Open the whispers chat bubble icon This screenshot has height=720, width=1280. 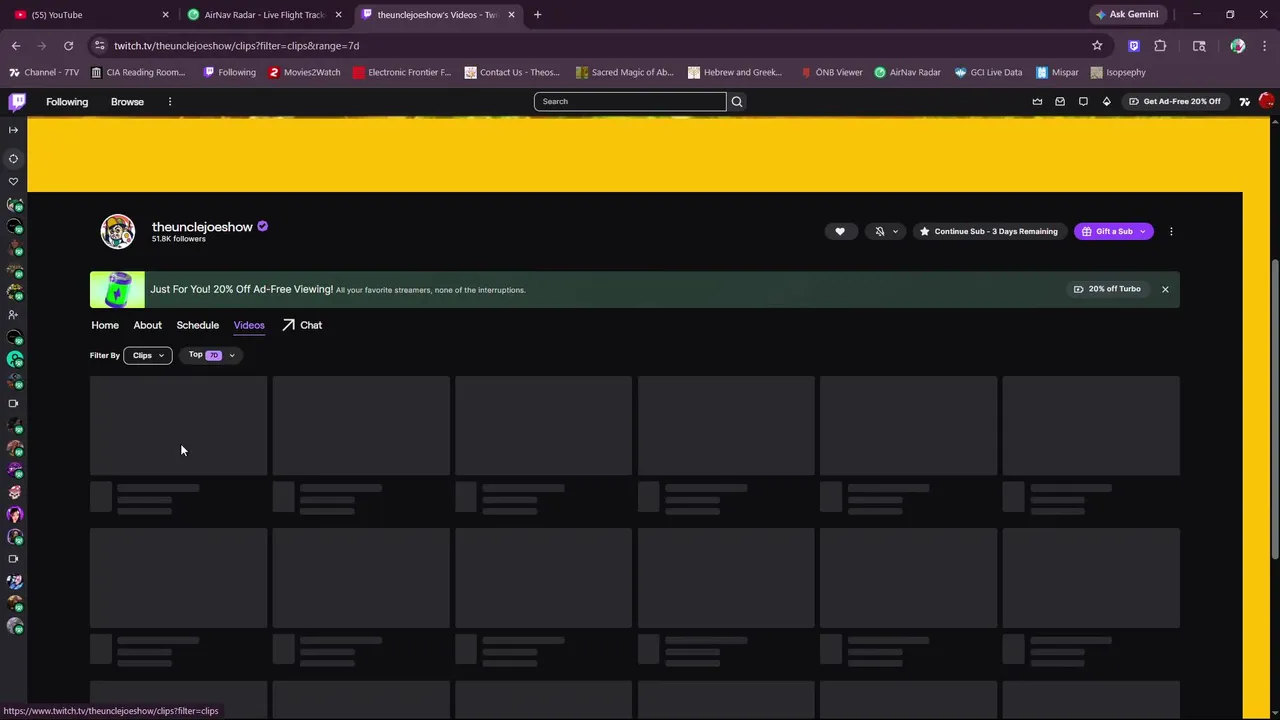click(x=1083, y=101)
